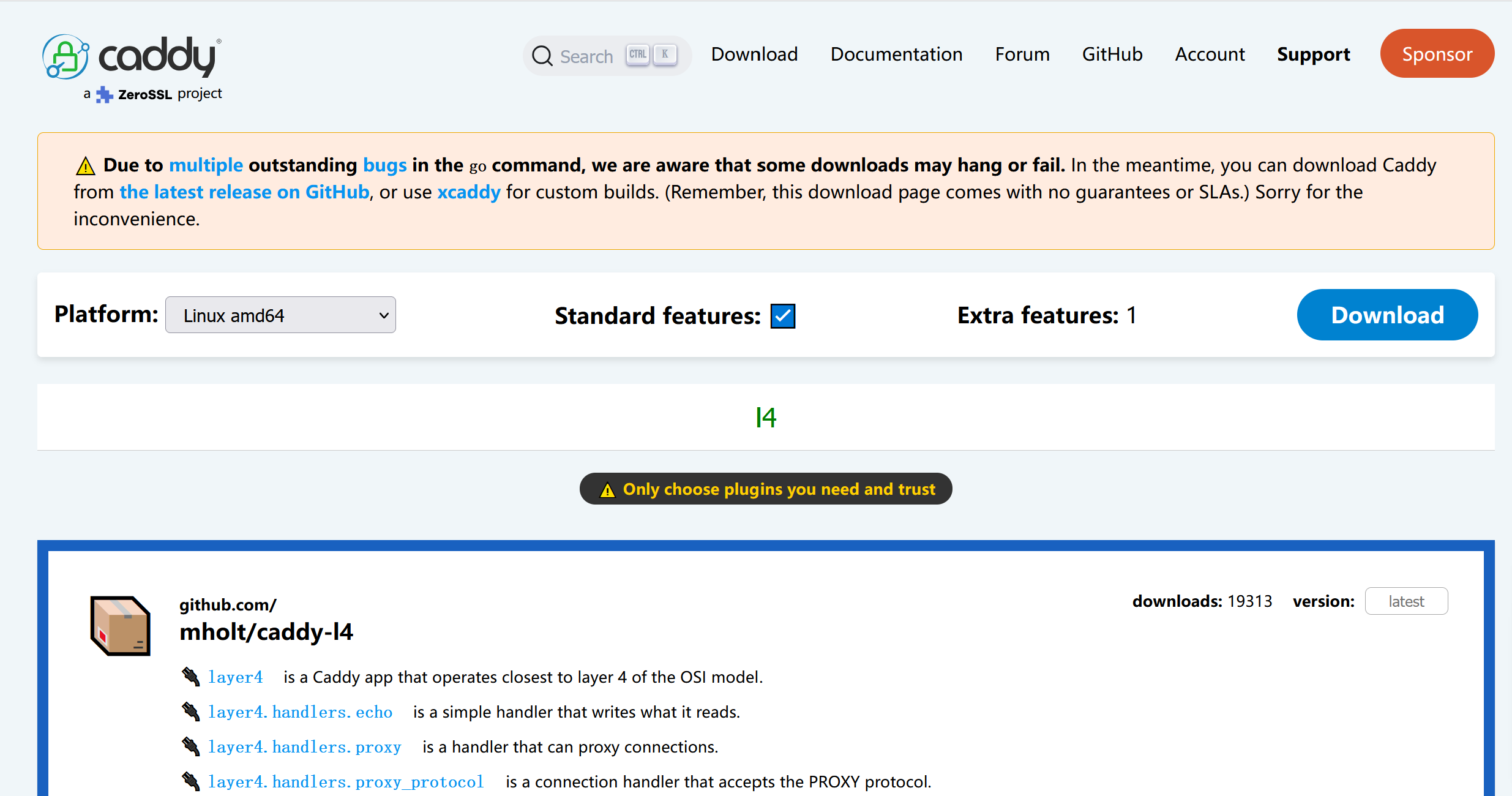Open the Support nav item

(1313, 54)
